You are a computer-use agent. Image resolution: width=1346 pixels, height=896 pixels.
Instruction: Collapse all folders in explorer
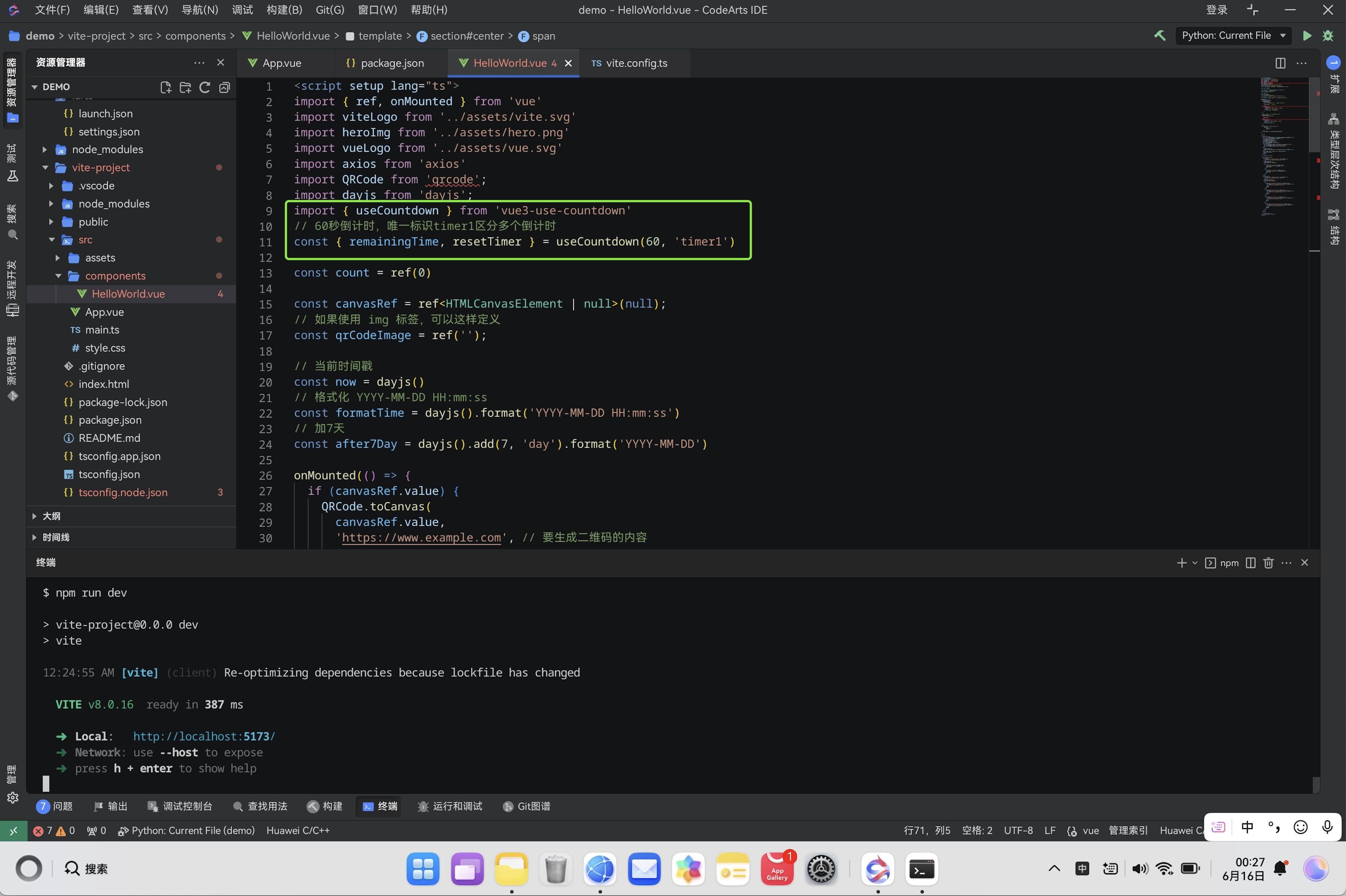(225, 87)
